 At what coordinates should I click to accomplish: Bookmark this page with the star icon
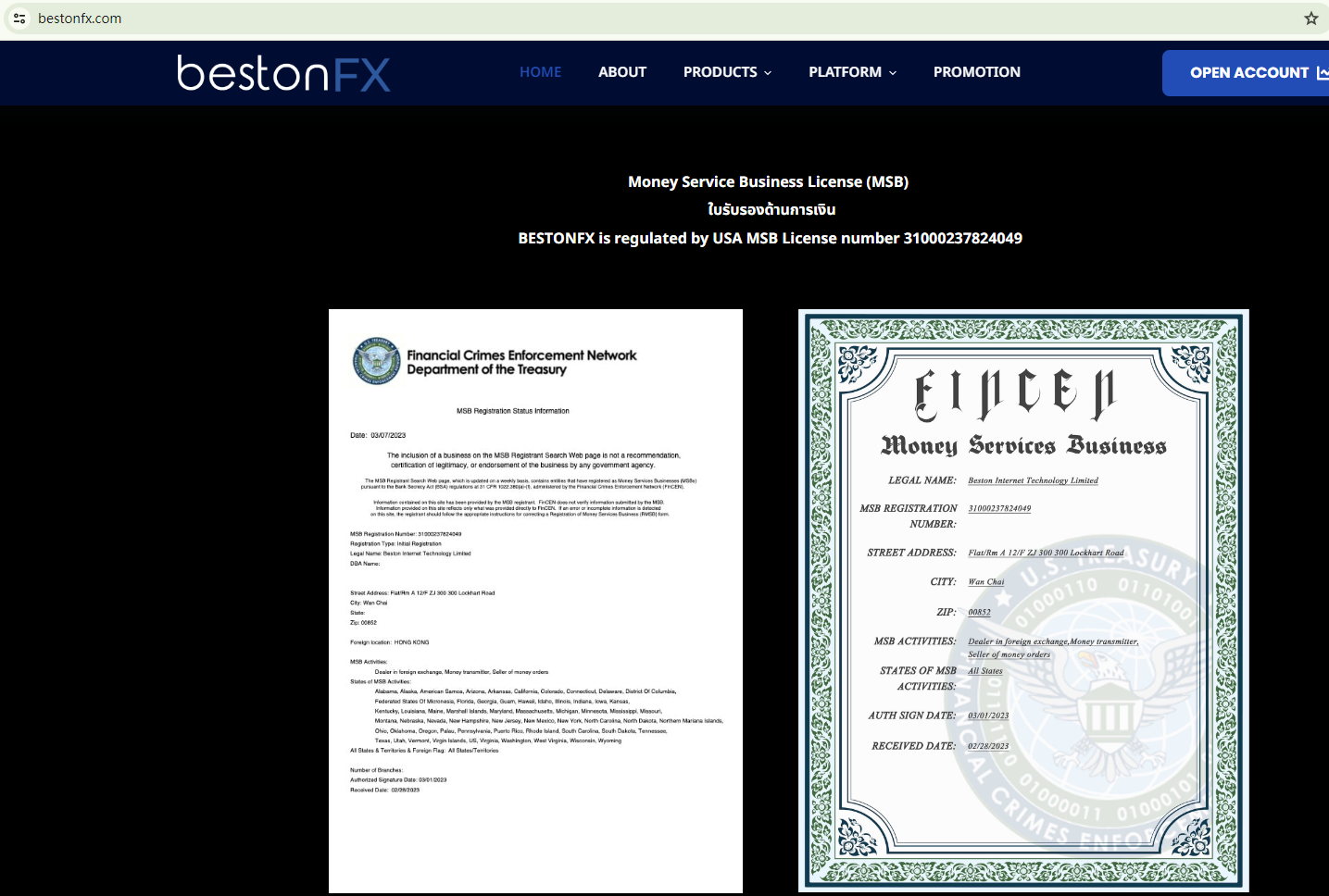tap(1310, 19)
